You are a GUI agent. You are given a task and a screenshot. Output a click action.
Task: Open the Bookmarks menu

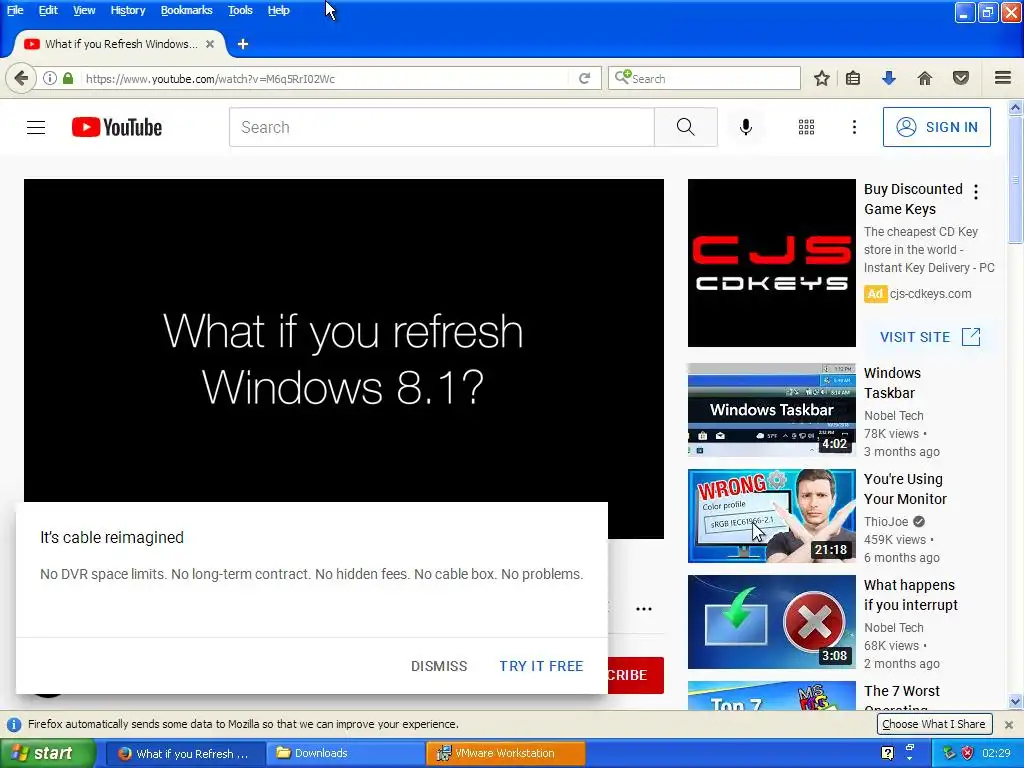pyautogui.click(x=186, y=10)
